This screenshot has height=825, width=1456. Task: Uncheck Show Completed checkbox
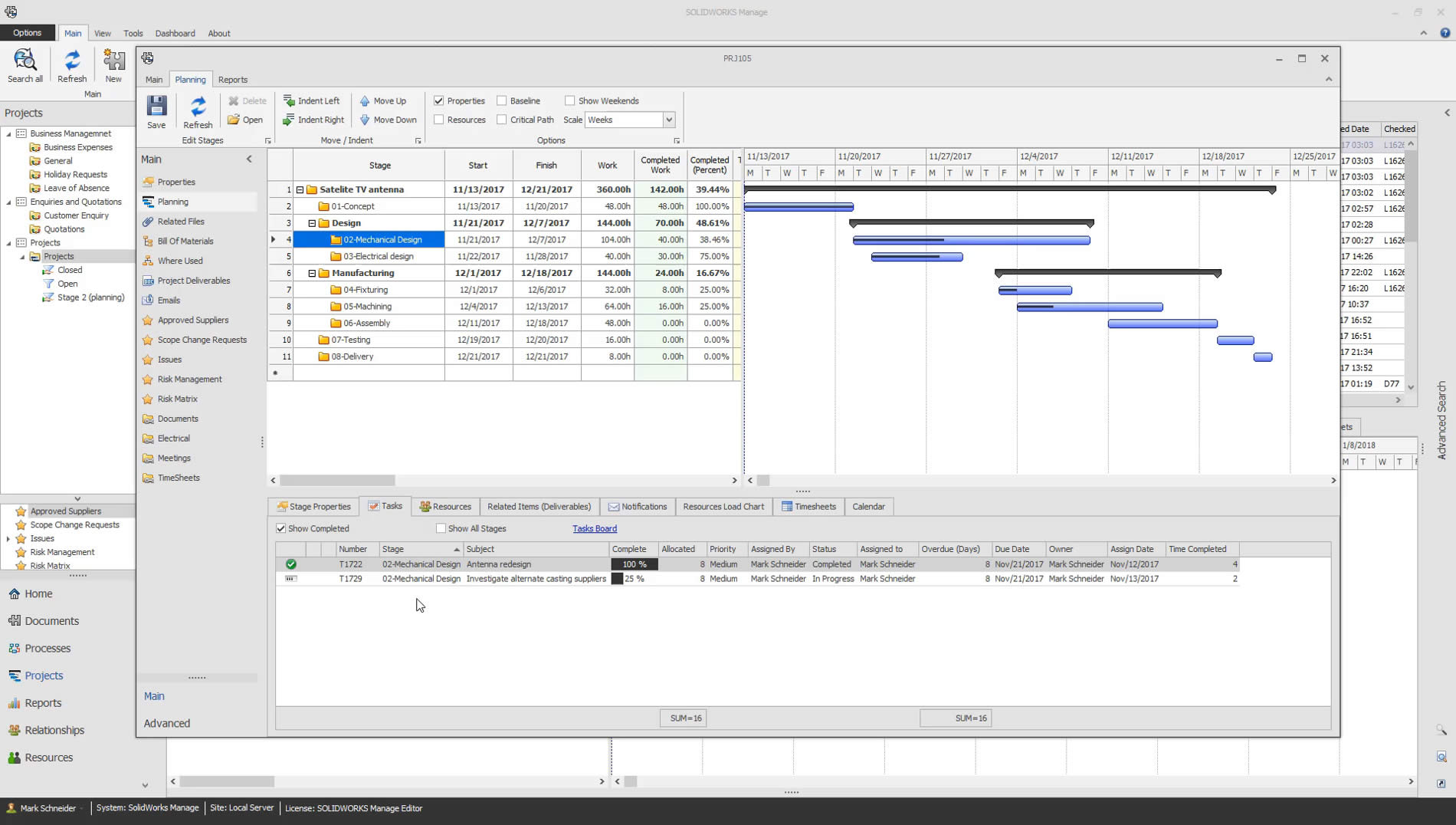click(x=281, y=528)
